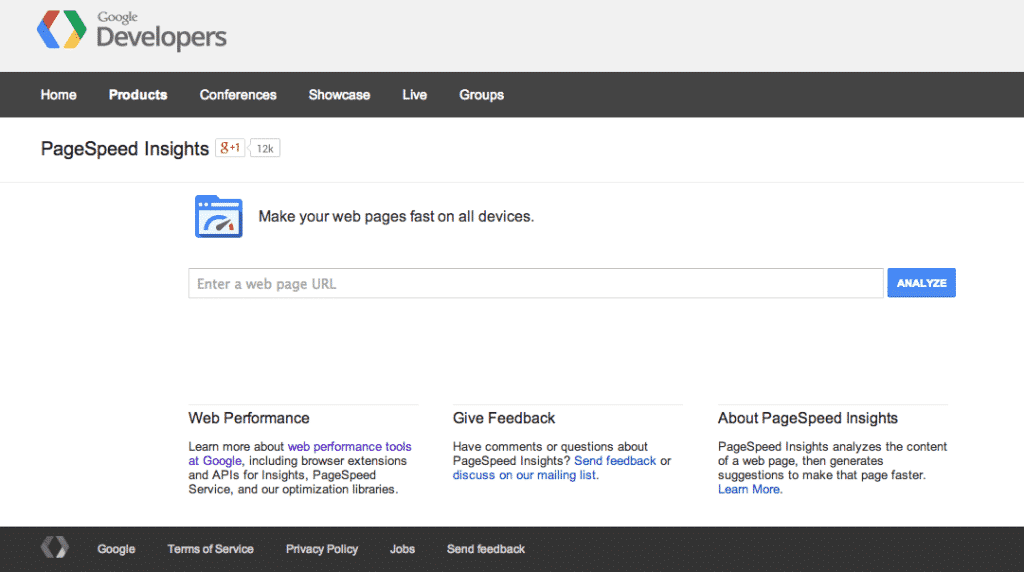Screen dimensions: 1024x572
Task: Click the Google Developers logo
Action: [132, 30]
